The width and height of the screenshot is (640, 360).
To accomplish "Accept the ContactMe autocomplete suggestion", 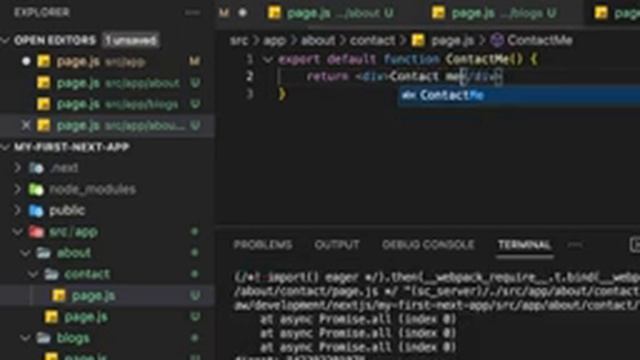I will pyautogui.click(x=519, y=95).
